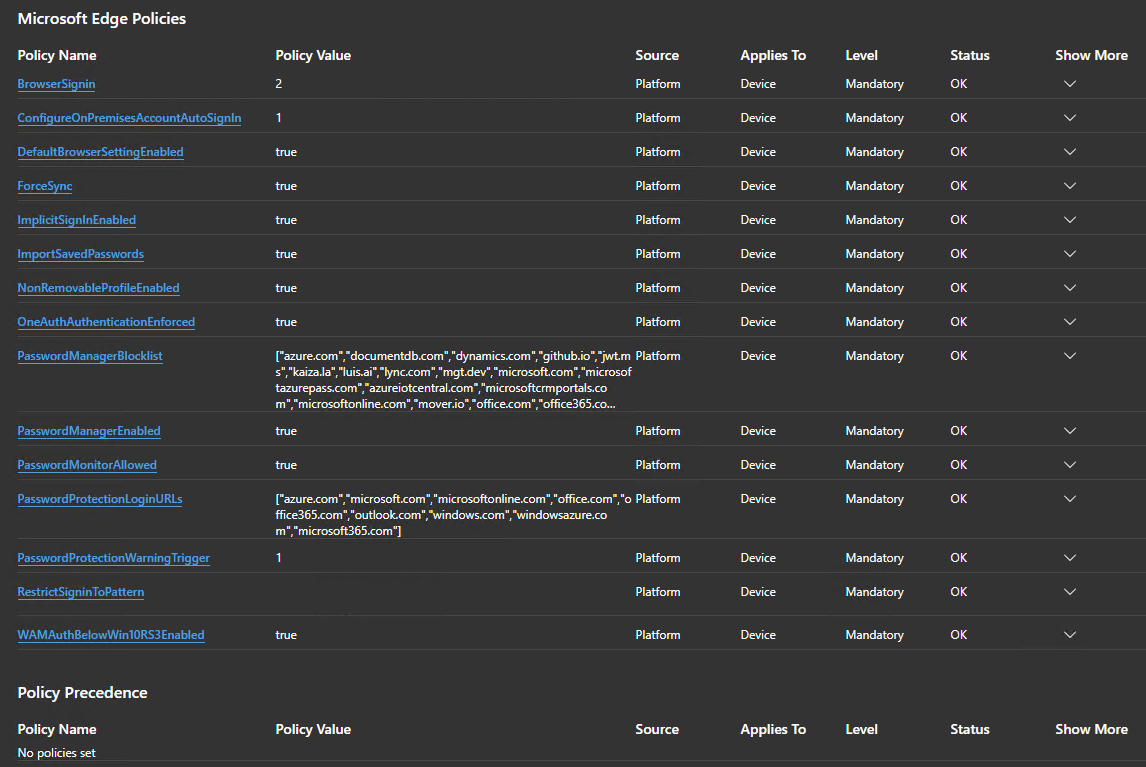Open the ImplicitSignInEnabled policy link

point(77,220)
